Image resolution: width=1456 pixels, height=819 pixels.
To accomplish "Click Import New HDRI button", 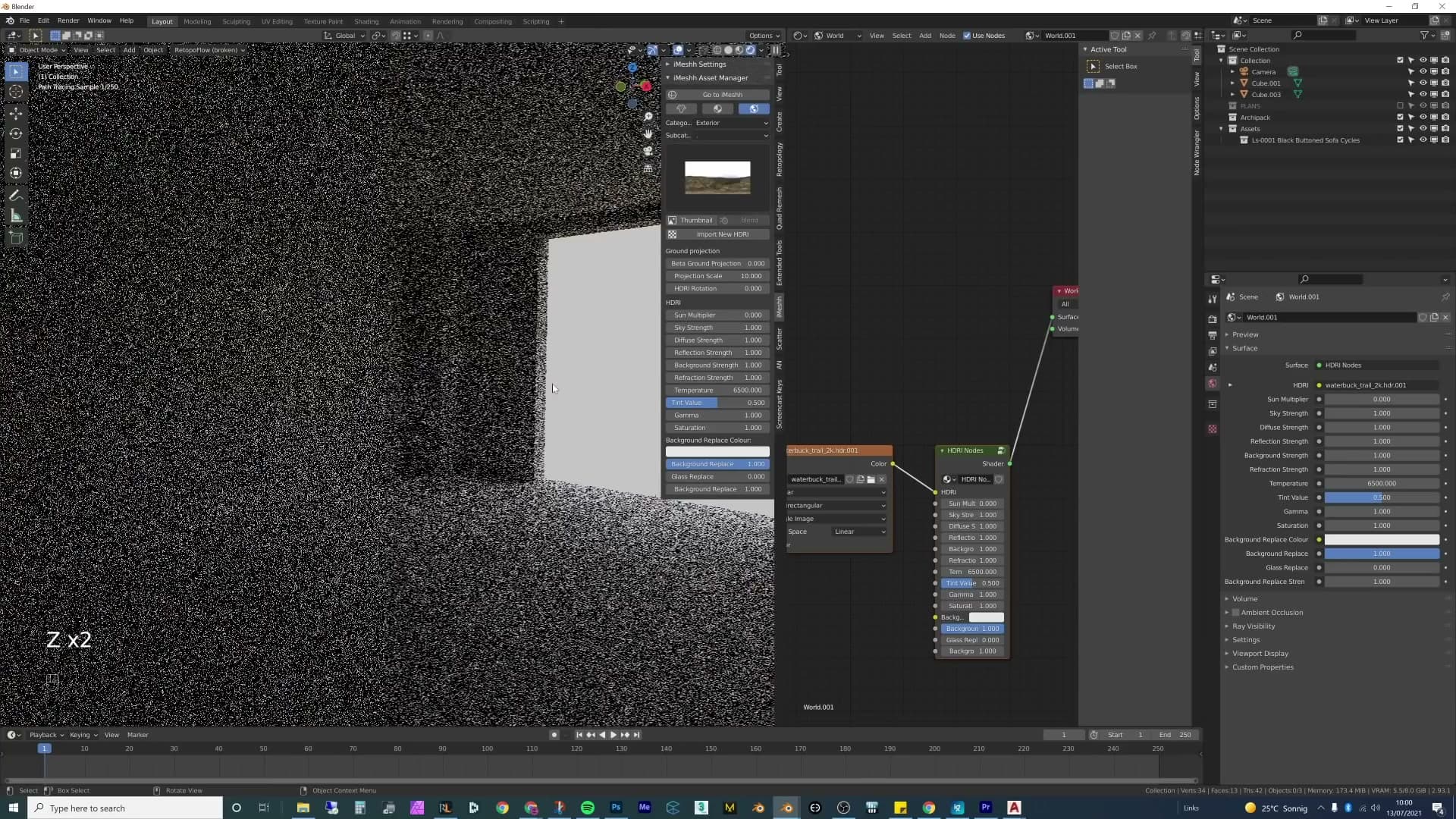I will click(x=717, y=234).
